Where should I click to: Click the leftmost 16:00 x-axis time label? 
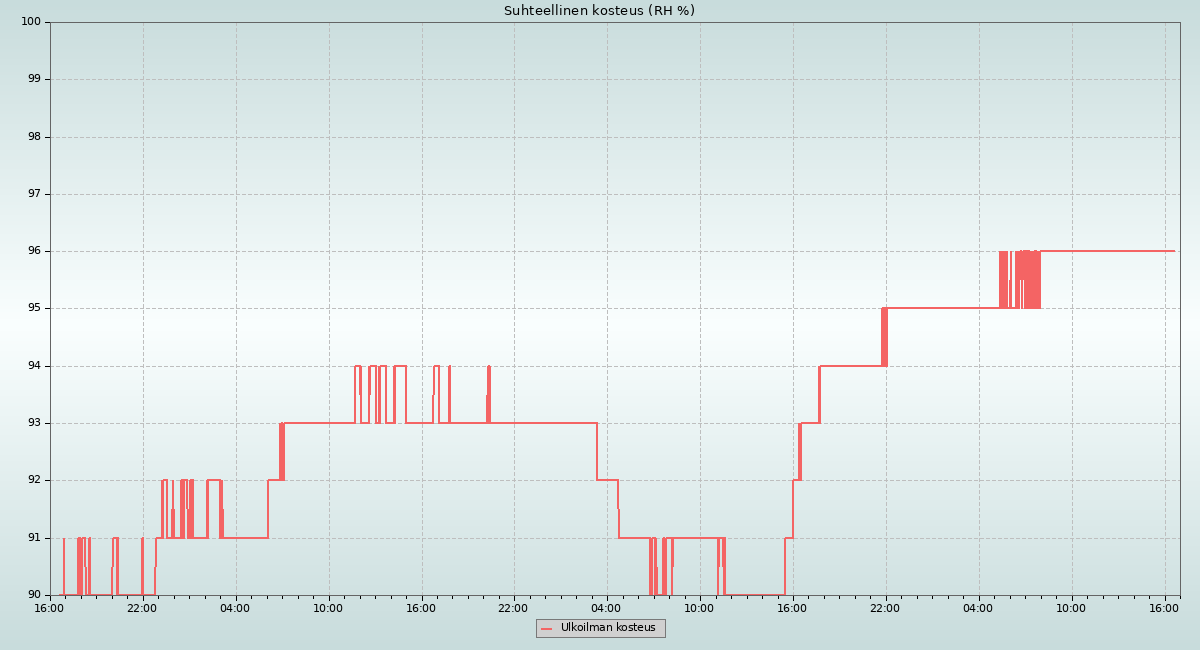click(49, 608)
